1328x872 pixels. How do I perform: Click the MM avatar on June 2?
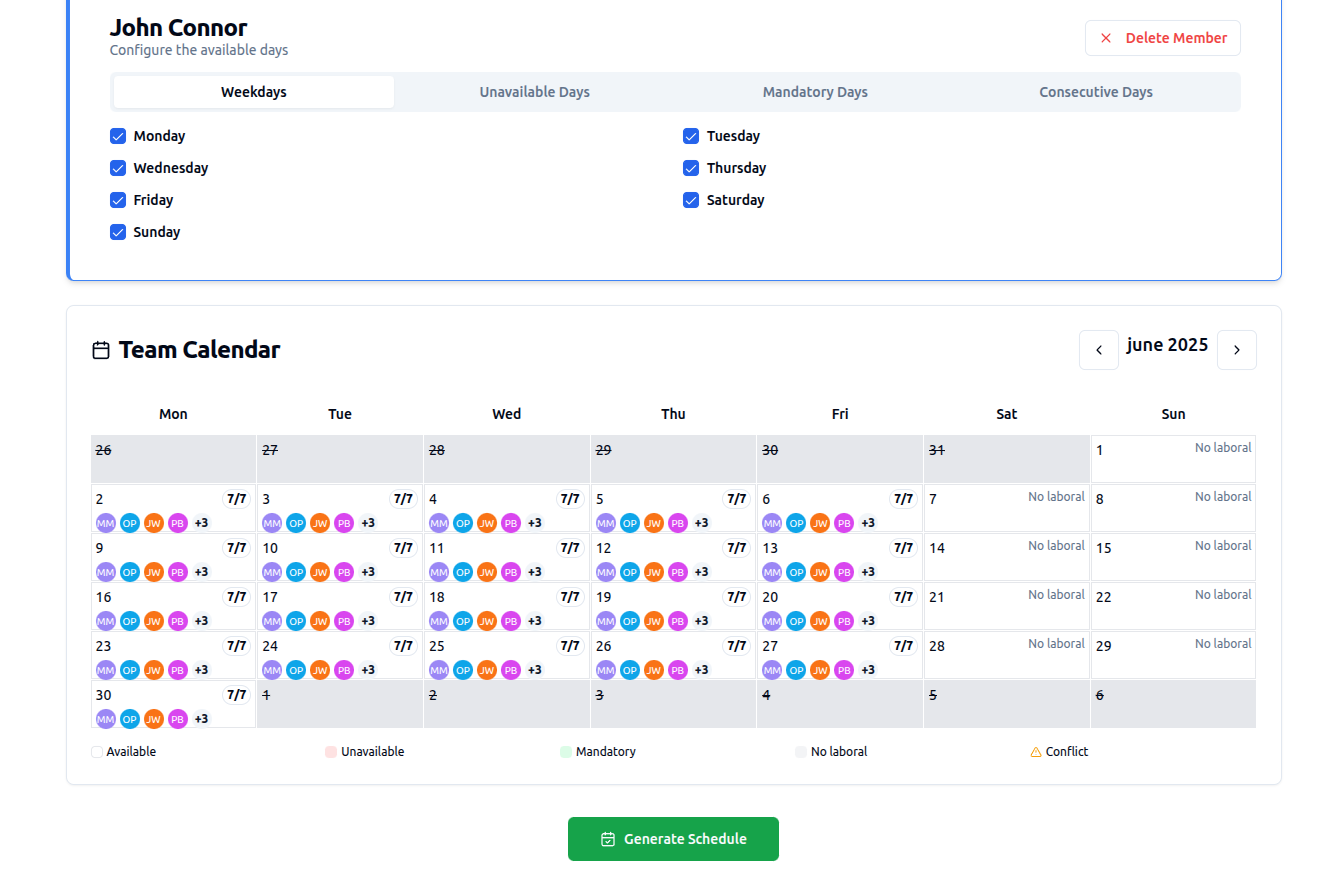coord(105,523)
